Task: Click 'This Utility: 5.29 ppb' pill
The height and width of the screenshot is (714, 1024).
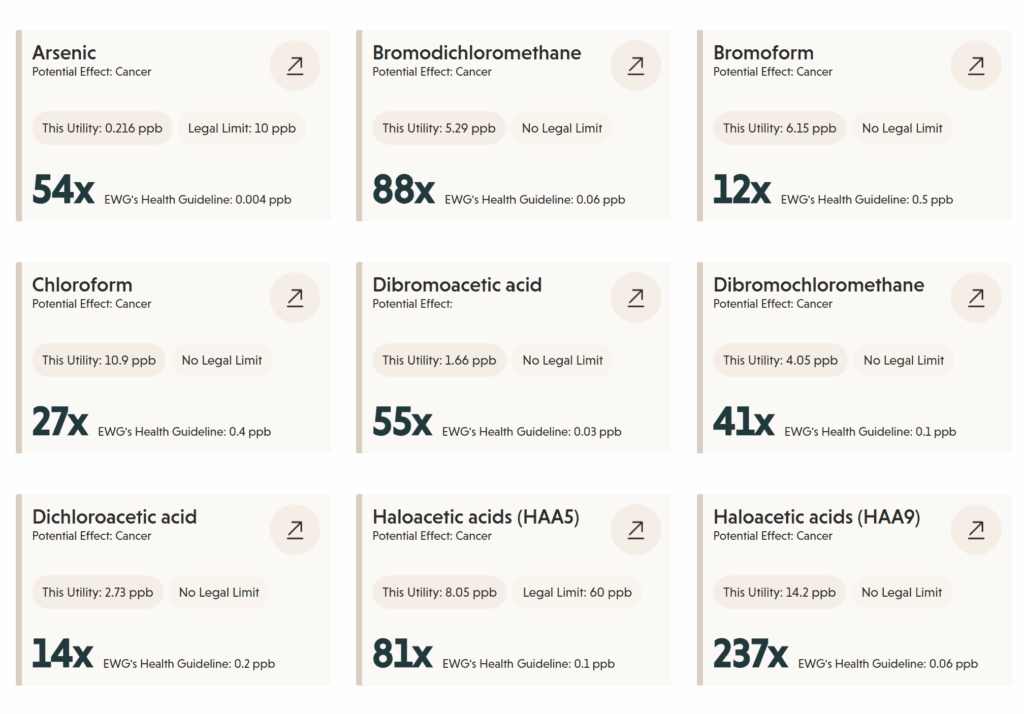Action: click(439, 128)
